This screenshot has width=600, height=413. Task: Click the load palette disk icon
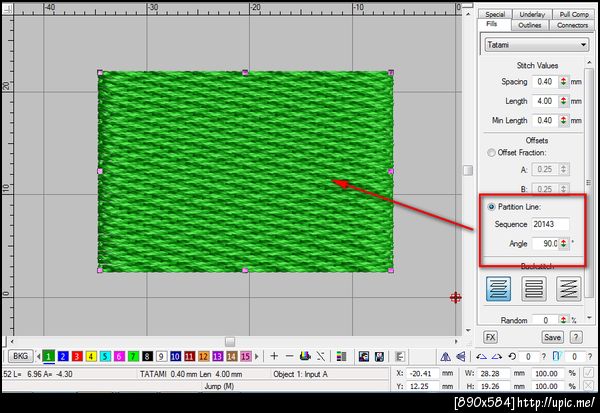(364, 356)
